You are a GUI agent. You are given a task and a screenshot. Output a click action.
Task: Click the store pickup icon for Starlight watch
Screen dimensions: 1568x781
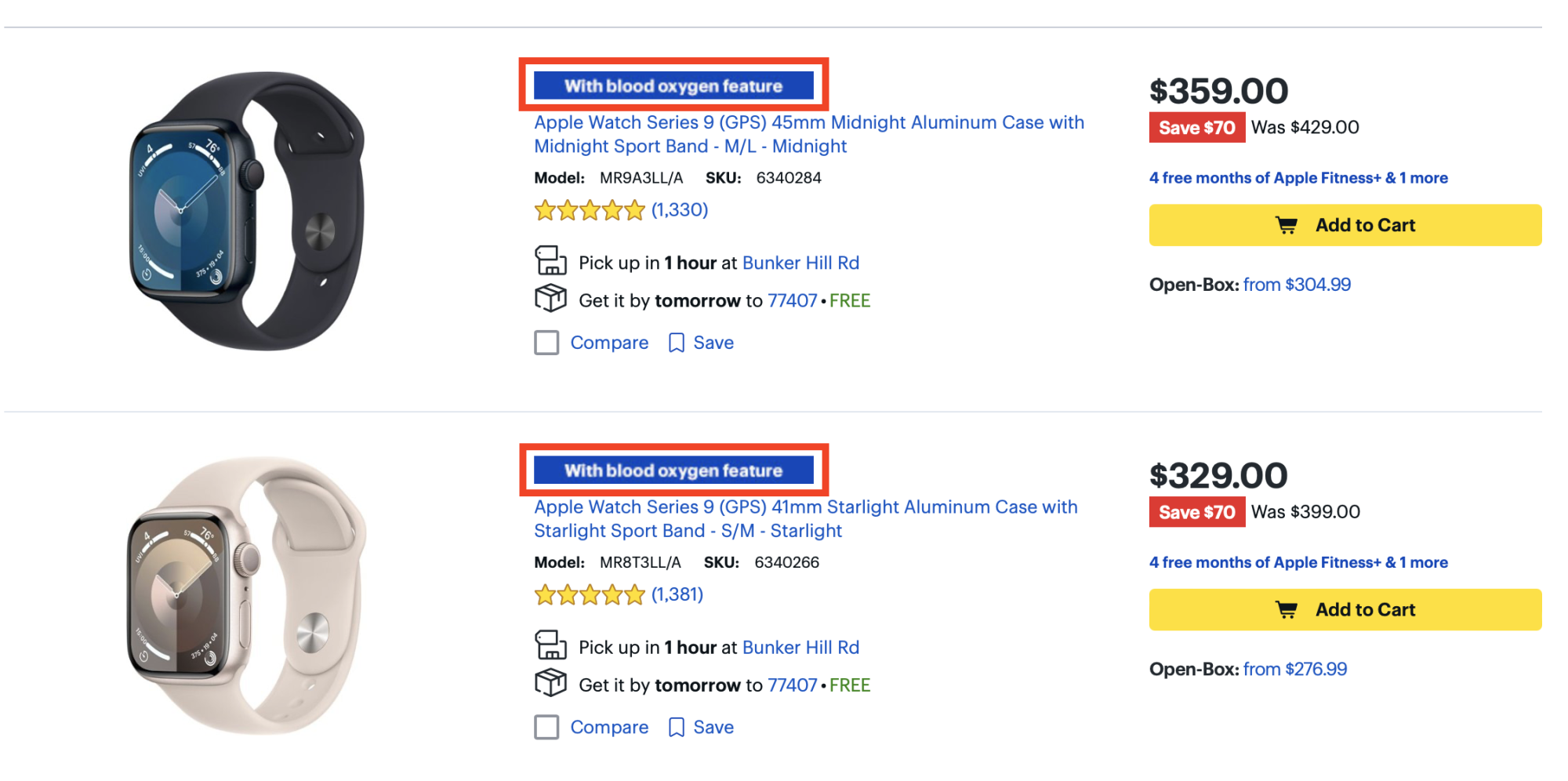550,645
